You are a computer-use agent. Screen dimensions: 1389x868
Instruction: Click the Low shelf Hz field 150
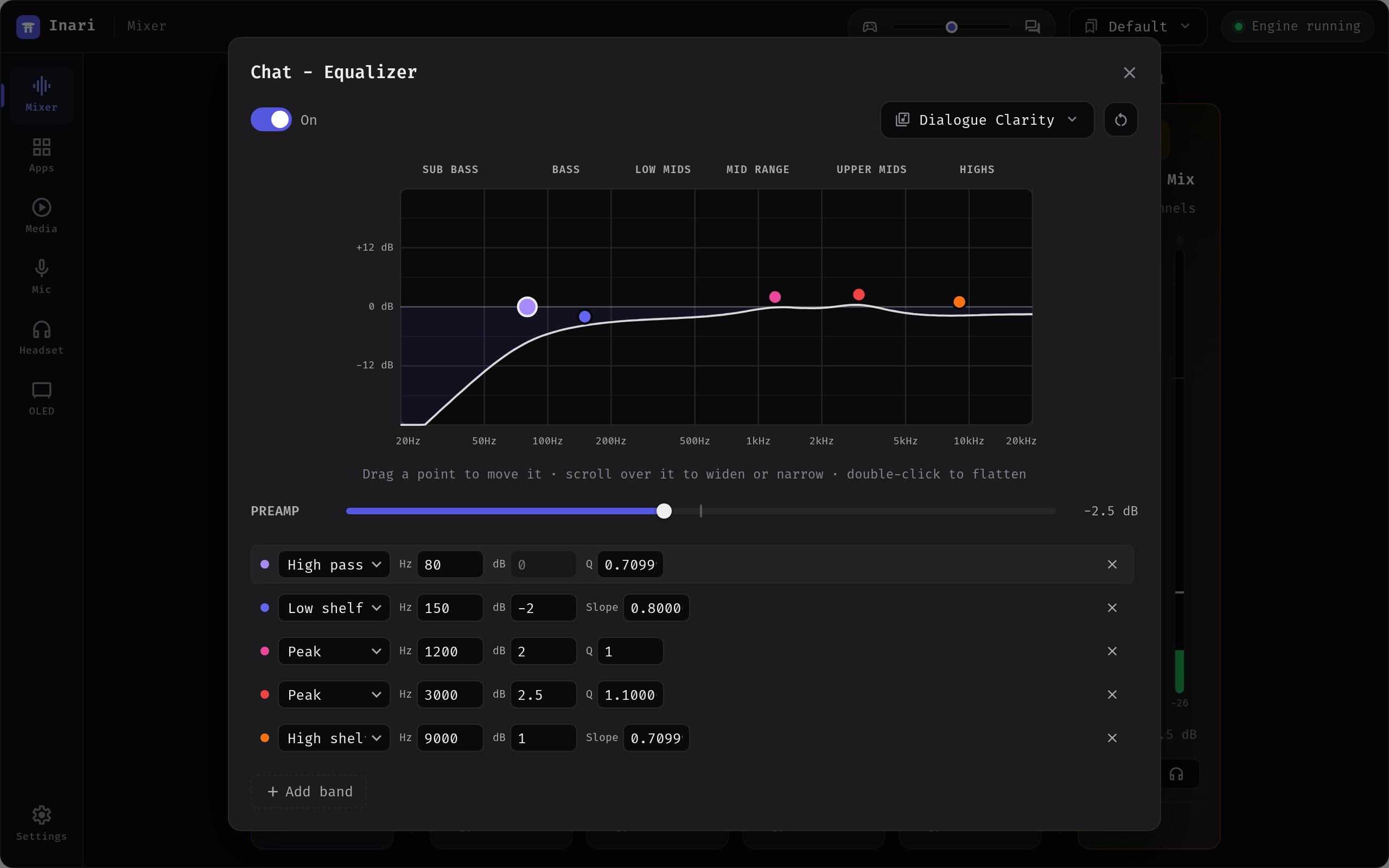pyautogui.click(x=450, y=608)
